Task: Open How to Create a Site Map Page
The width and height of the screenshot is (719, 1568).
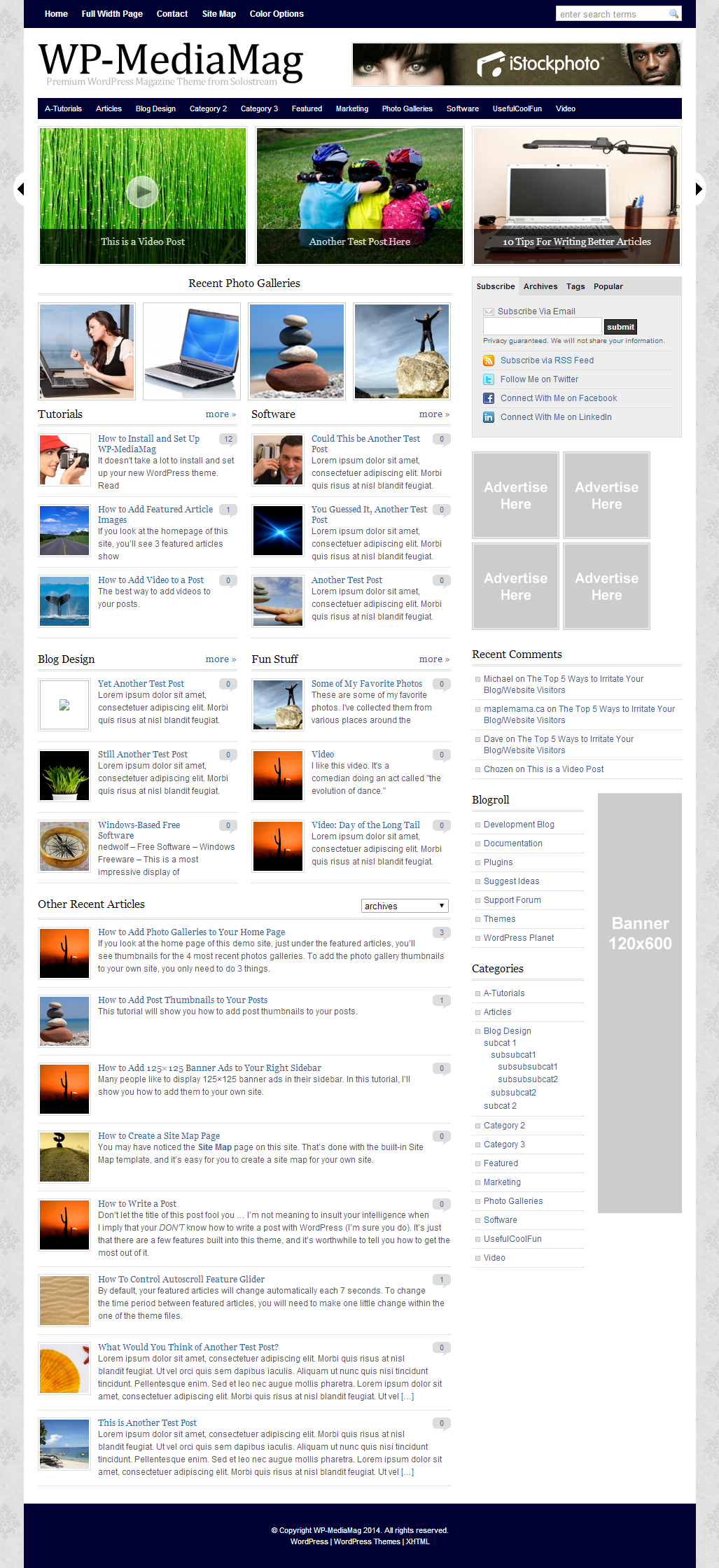Action: pos(159,1136)
